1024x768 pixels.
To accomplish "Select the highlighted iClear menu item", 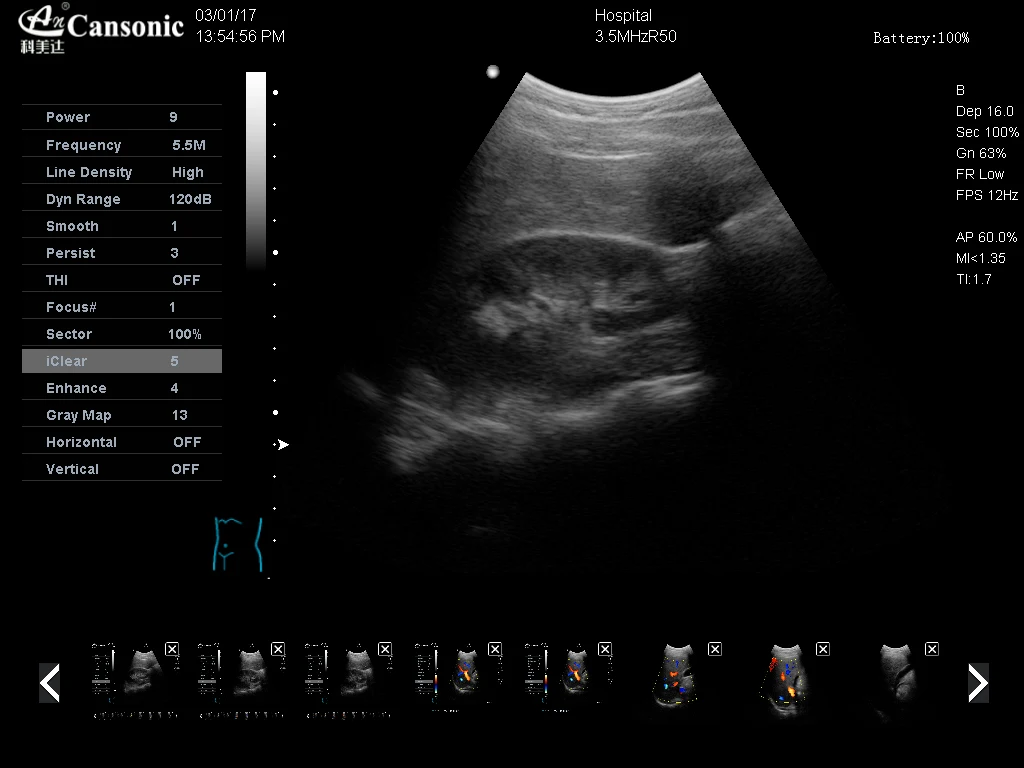I will (122, 361).
